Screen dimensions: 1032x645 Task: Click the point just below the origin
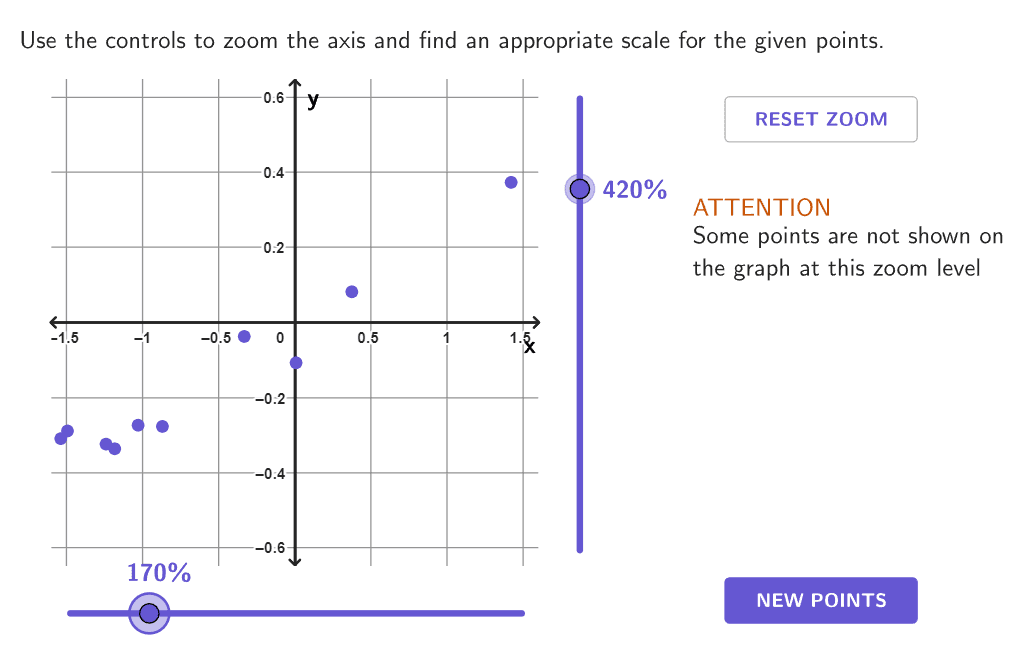pyautogui.click(x=295, y=362)
